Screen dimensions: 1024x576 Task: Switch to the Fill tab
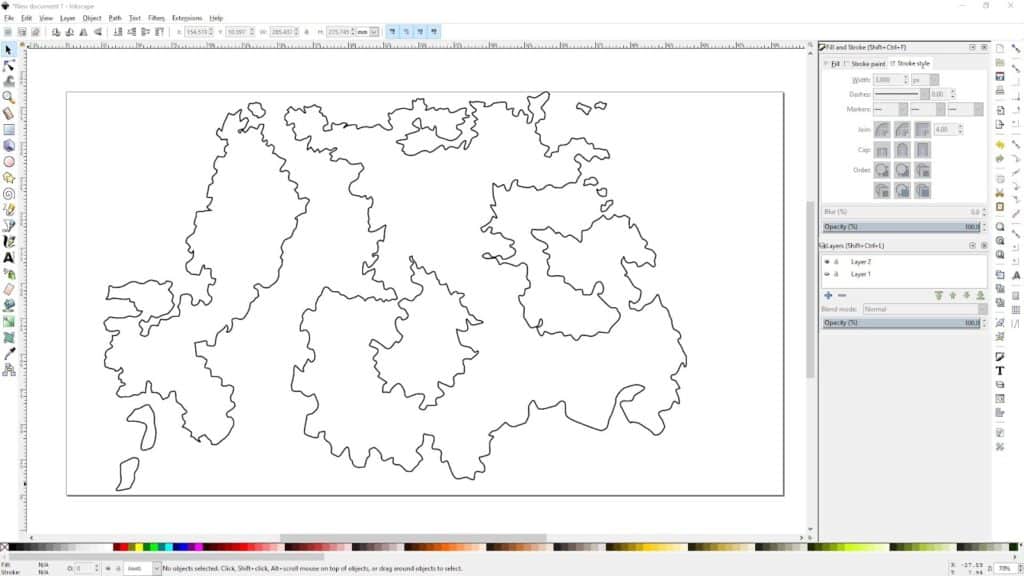click(x=832, y=64)
